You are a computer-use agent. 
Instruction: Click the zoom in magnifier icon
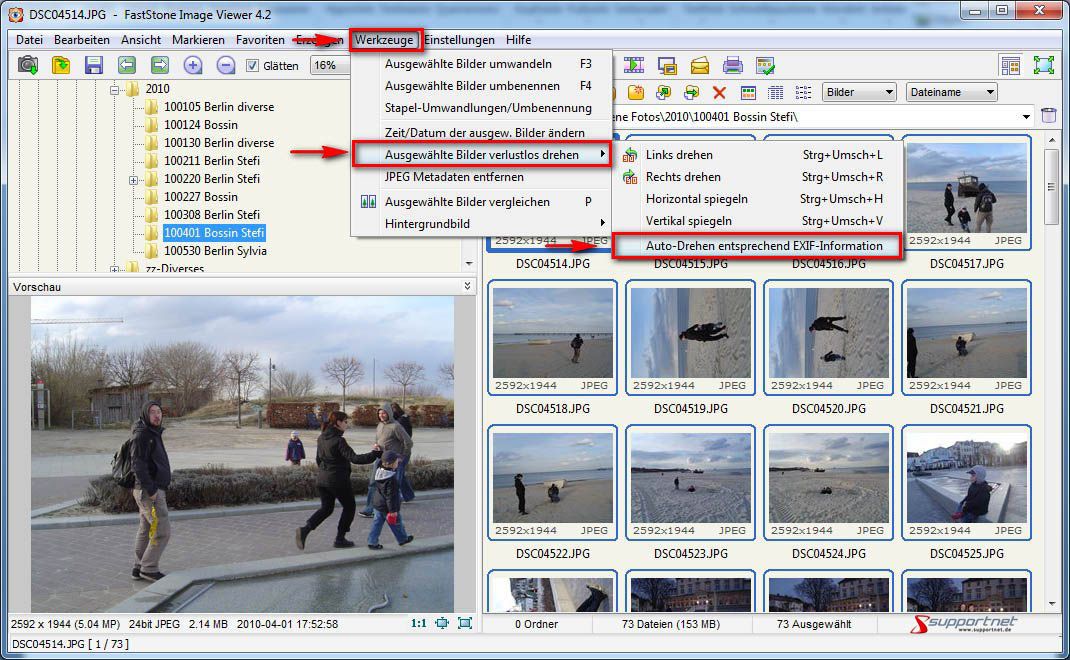click(193, 65)
